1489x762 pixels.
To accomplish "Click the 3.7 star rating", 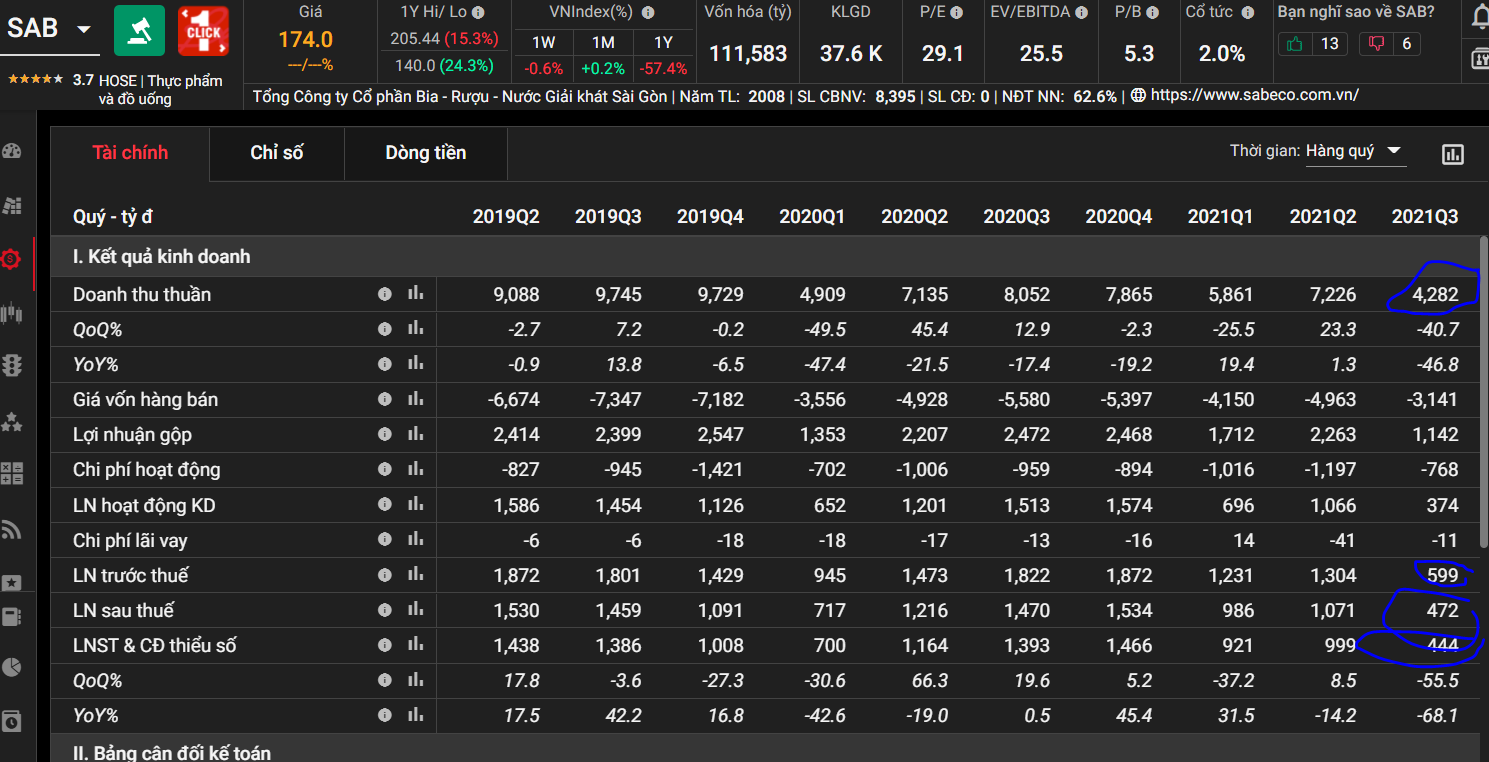I will coord(83,80).
